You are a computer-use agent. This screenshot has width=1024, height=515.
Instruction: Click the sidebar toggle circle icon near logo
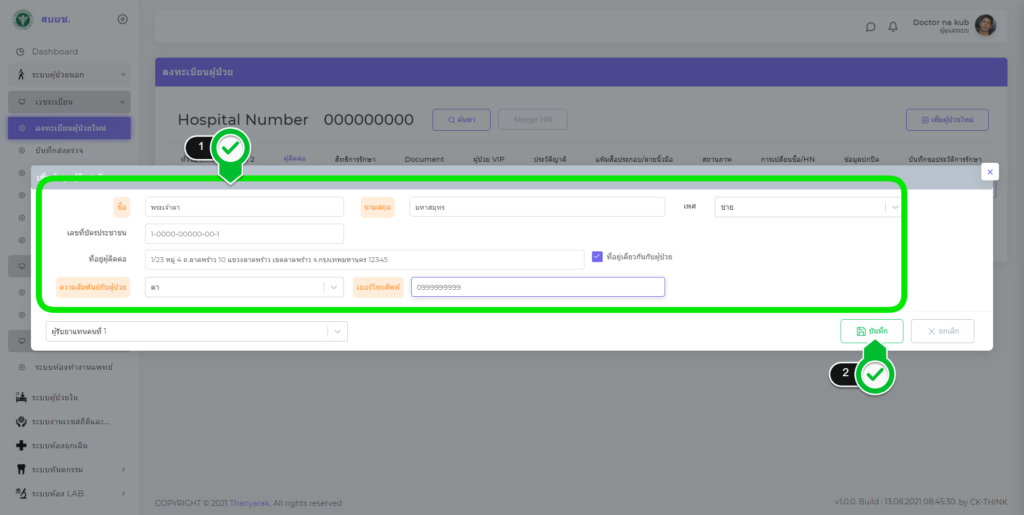click(122, 19)
